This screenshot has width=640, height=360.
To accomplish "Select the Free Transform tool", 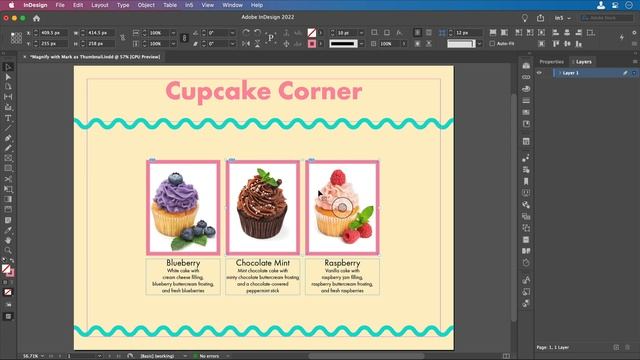I will [x=8, y=189].
